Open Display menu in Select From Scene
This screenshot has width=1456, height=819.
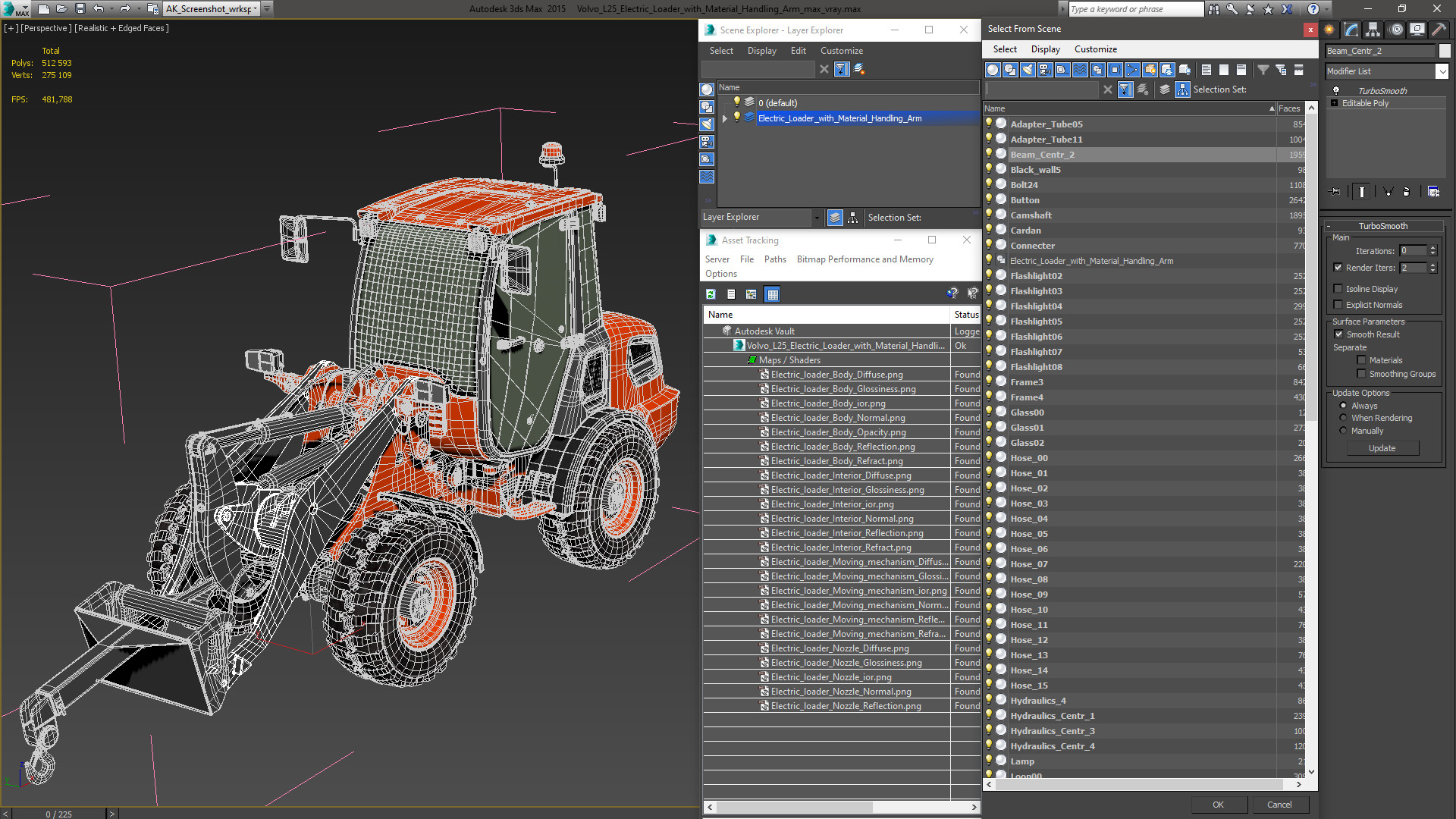click(1045, 49)
